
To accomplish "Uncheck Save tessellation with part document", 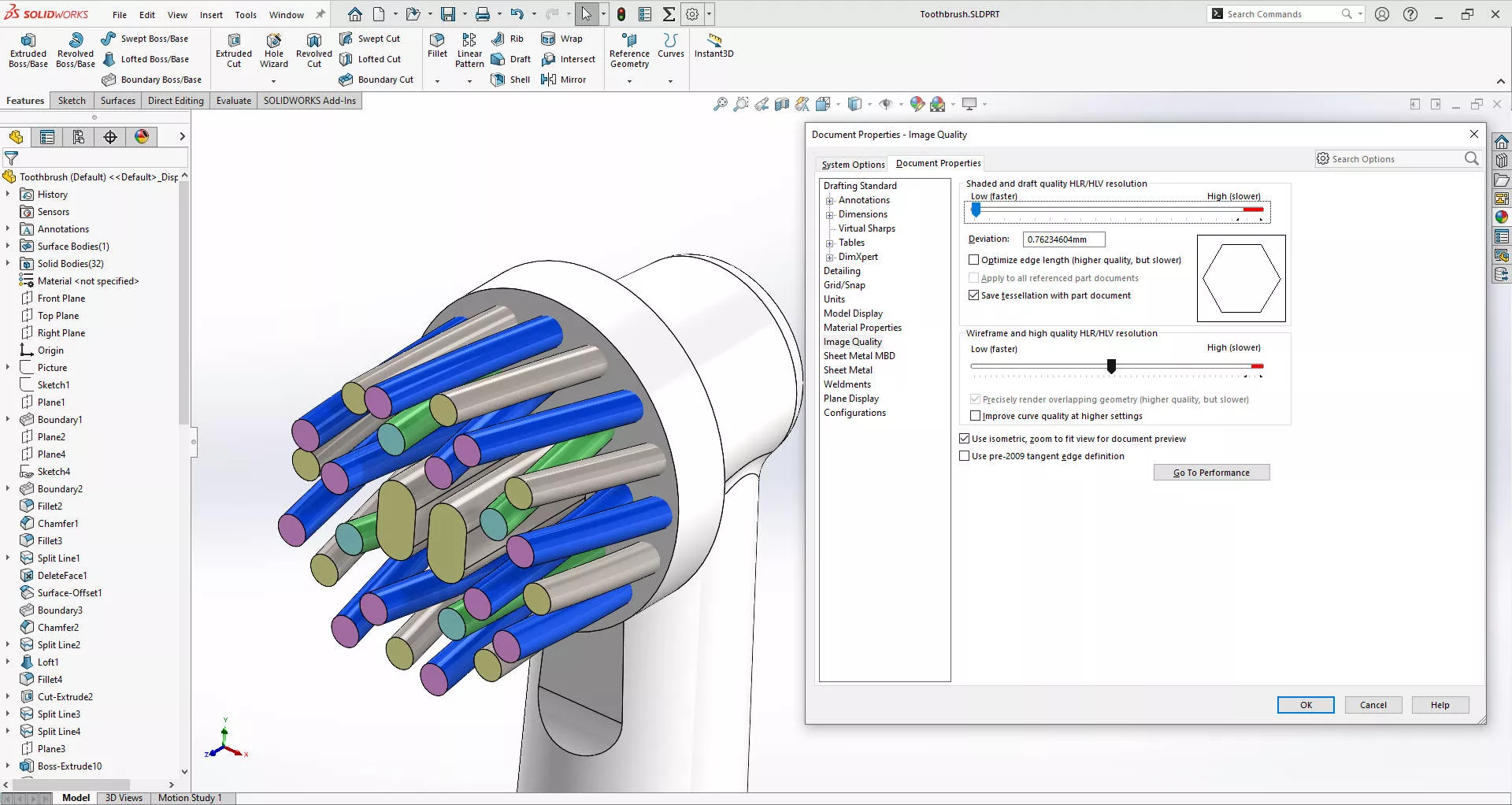I will pyautogui.click(x=974, y=295).
